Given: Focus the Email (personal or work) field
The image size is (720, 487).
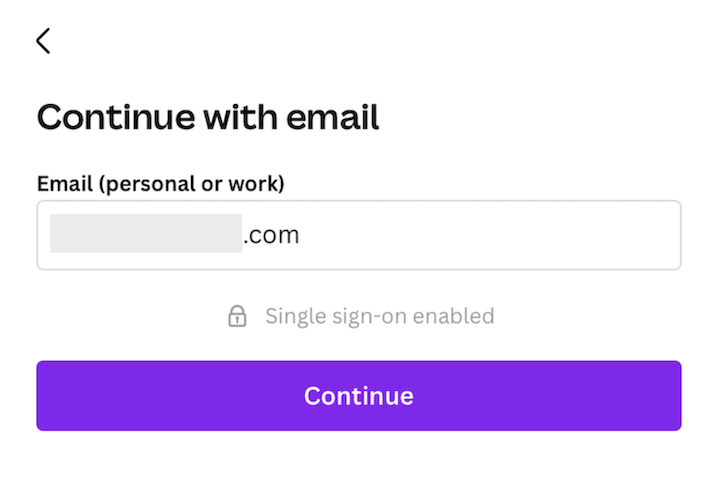Looking at the screenshot, I should coord(359,235).
